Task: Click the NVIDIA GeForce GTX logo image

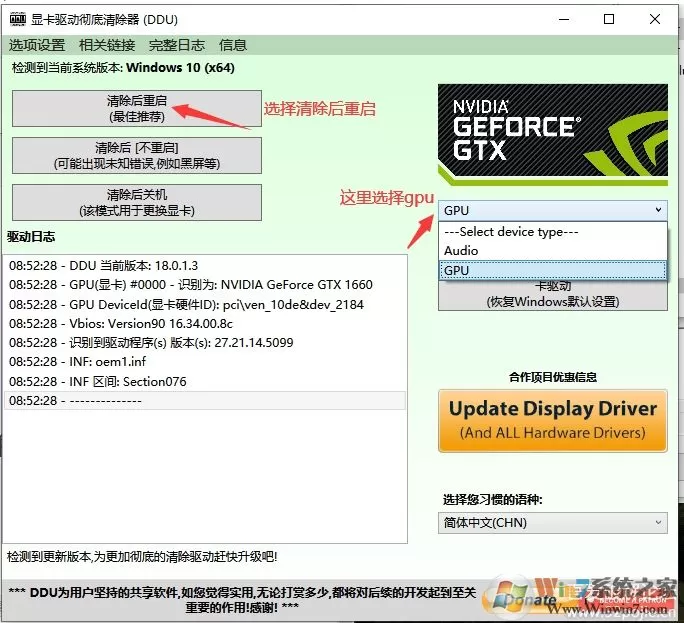Action: 553,135
